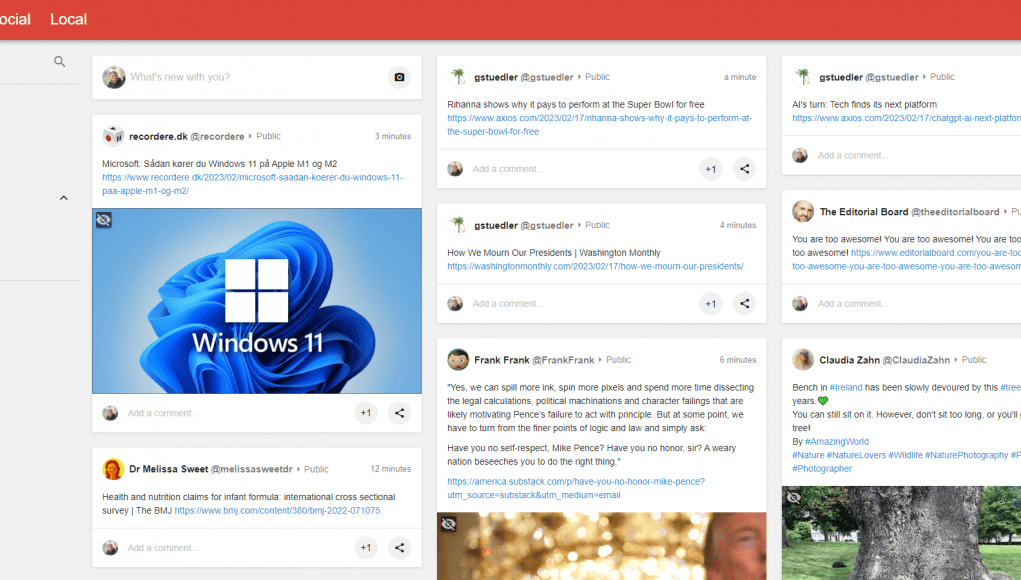This screenshot has width=1021, height=580.
Task: Click +1 on the Rihanna Super Bowl post
Action: 710,169
